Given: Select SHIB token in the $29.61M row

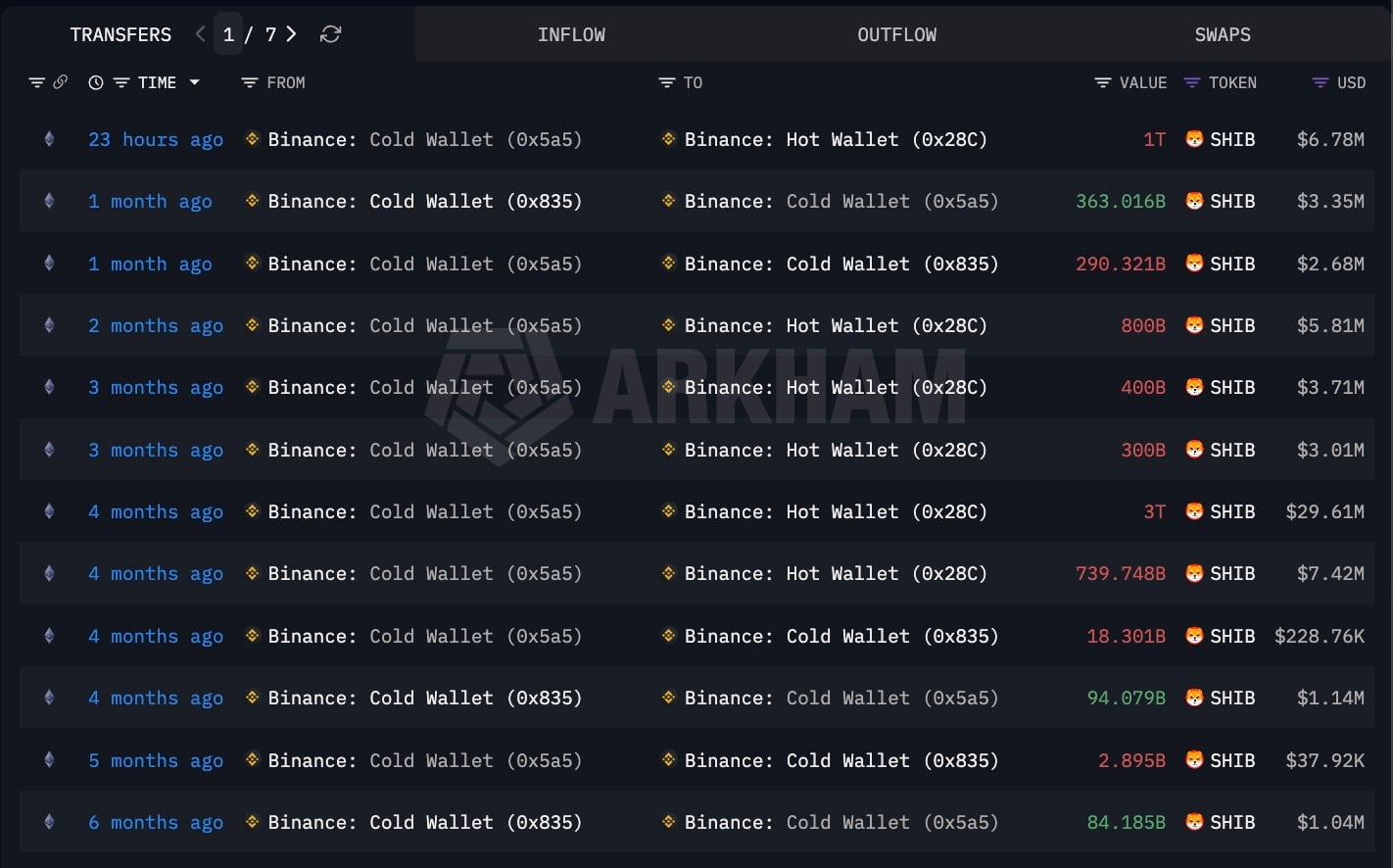Looking at the screenshot, I should click(1221, 511).
